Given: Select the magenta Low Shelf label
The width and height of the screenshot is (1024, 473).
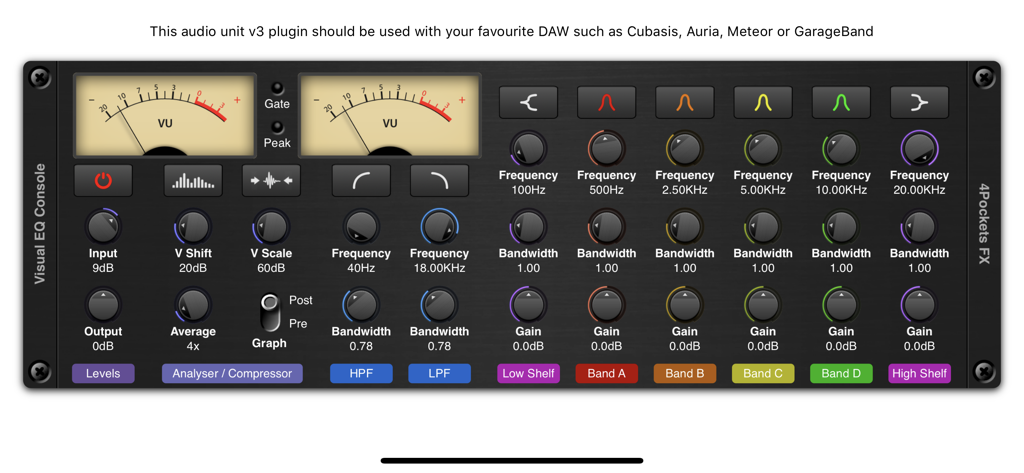Looking at the screenshot, I should point(528,374).
